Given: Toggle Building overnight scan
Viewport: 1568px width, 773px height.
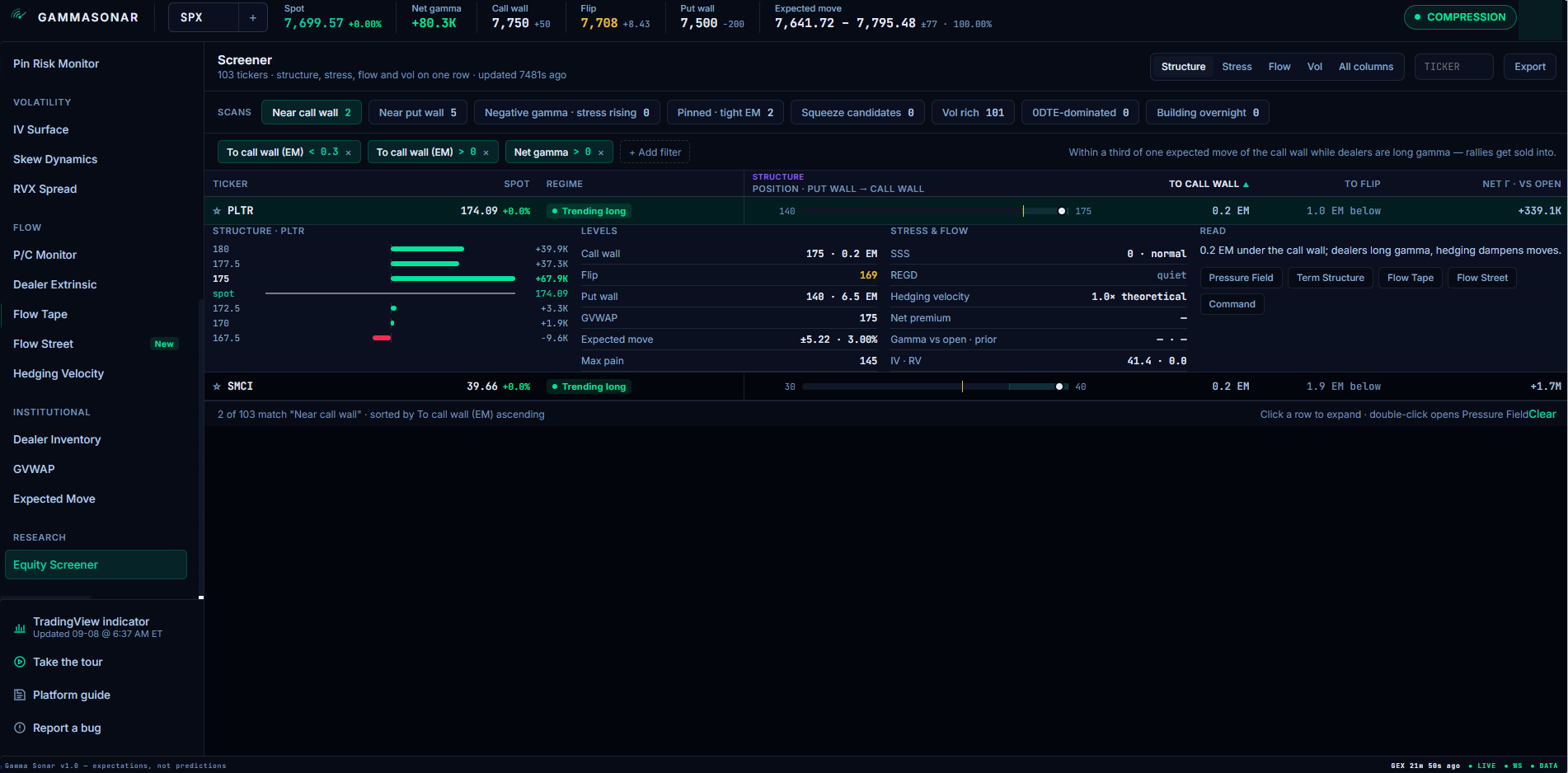Looking at the screenshot, I should click(x=1208, y=113).
